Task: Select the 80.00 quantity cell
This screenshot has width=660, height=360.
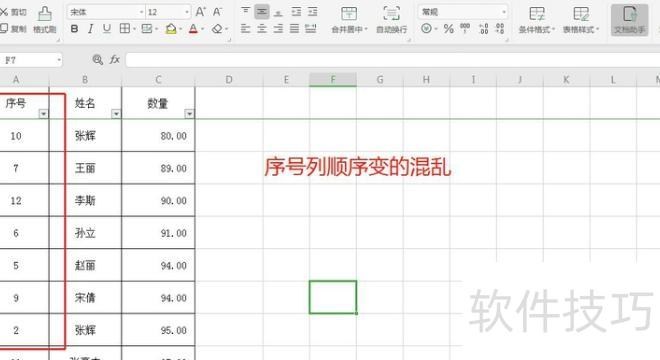Action: 158,136
